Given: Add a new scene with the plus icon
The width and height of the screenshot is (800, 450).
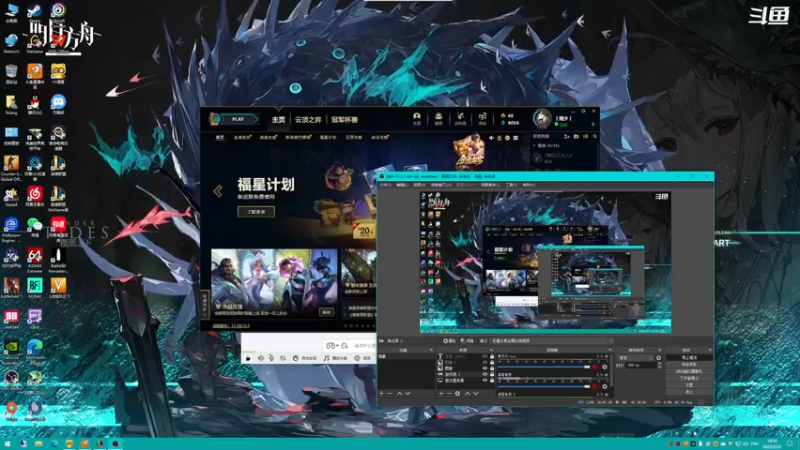Looking at the screenshot, I should (x=382, y=393).
